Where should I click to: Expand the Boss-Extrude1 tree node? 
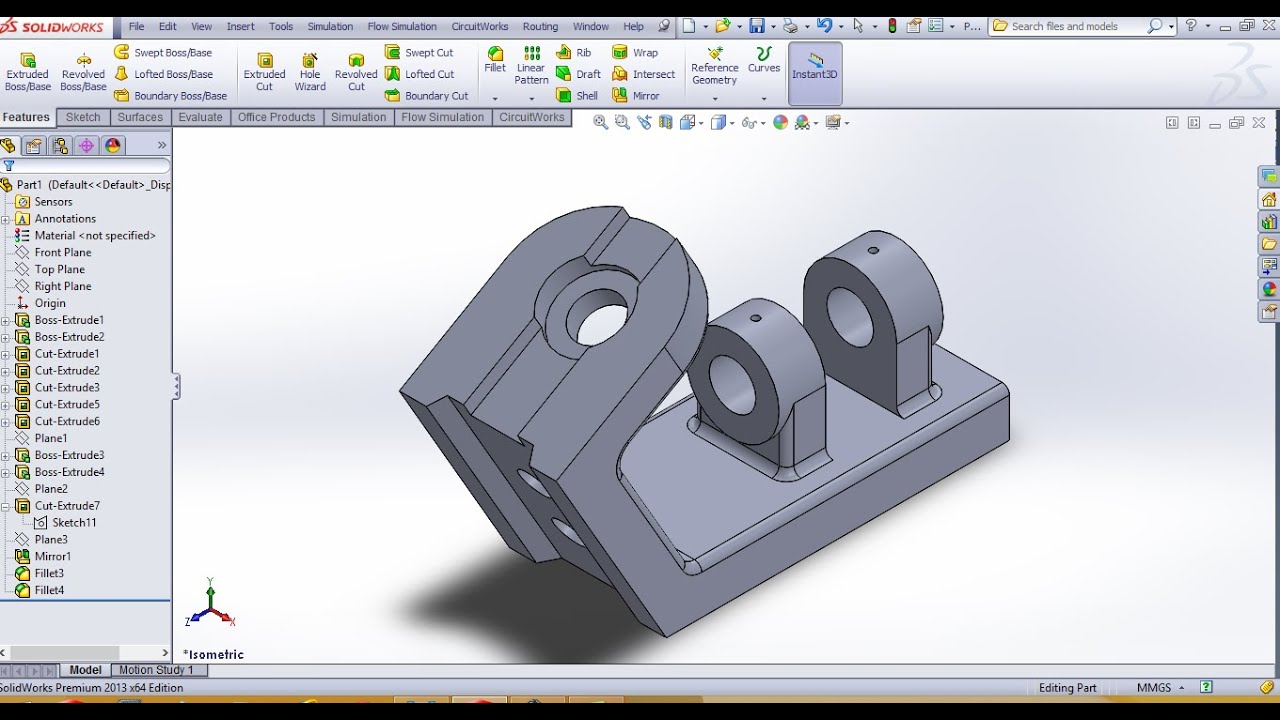[x=6, y=320]
